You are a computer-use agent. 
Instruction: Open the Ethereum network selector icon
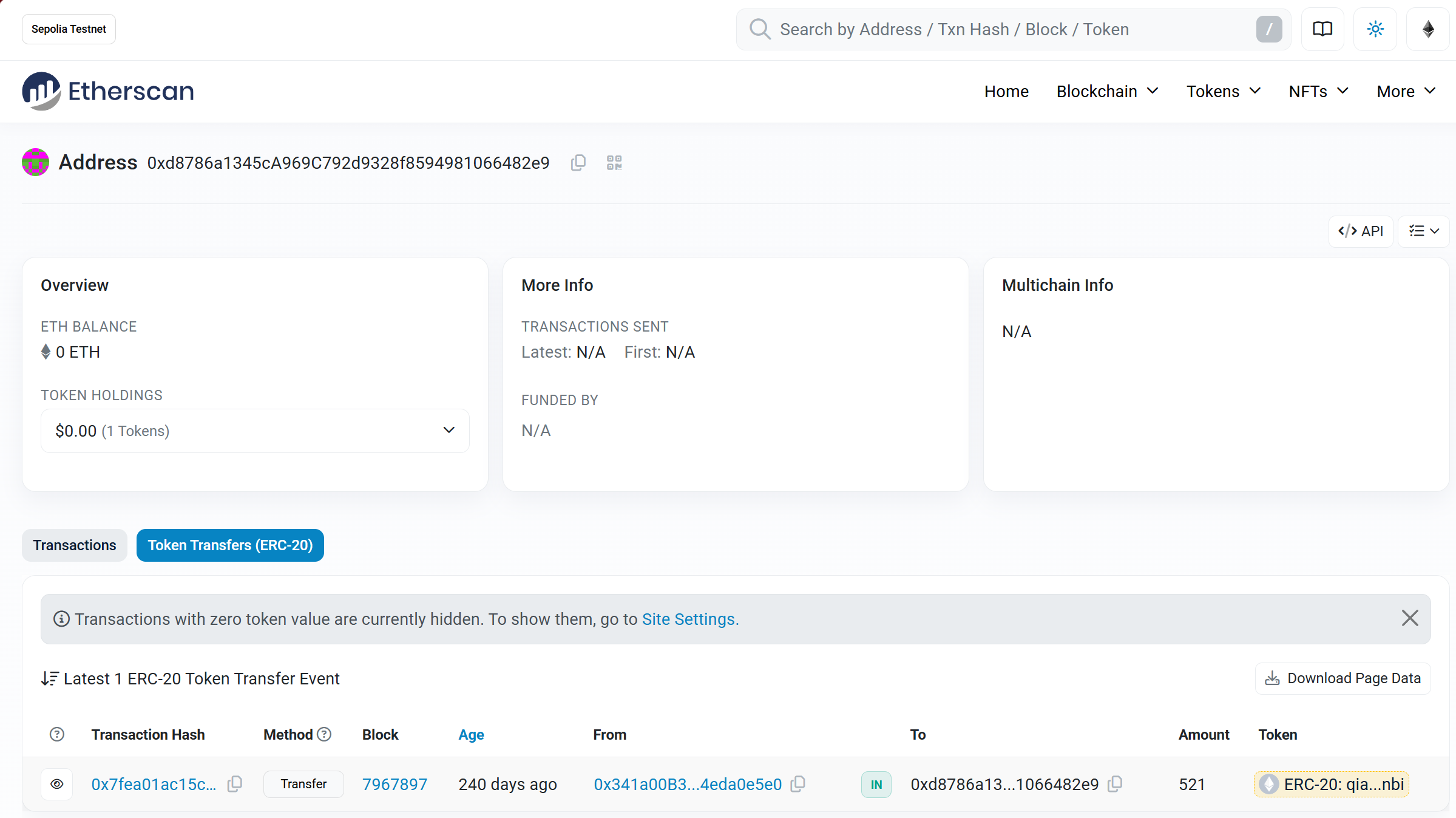pyautogui.click(x=1428, y=29)
